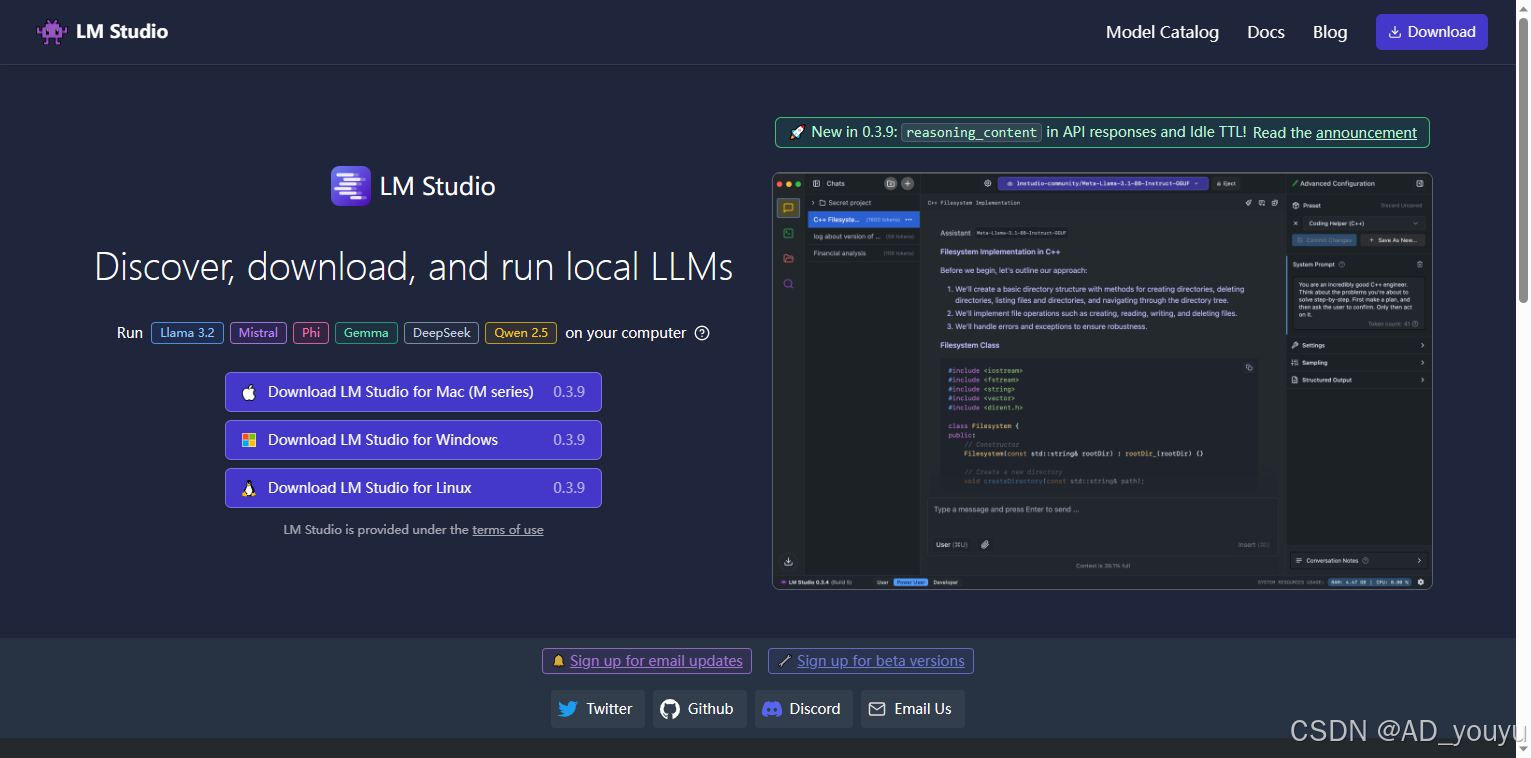
Task: Select the Qwen 2.5 model tag
Action: tap(521, 333)
